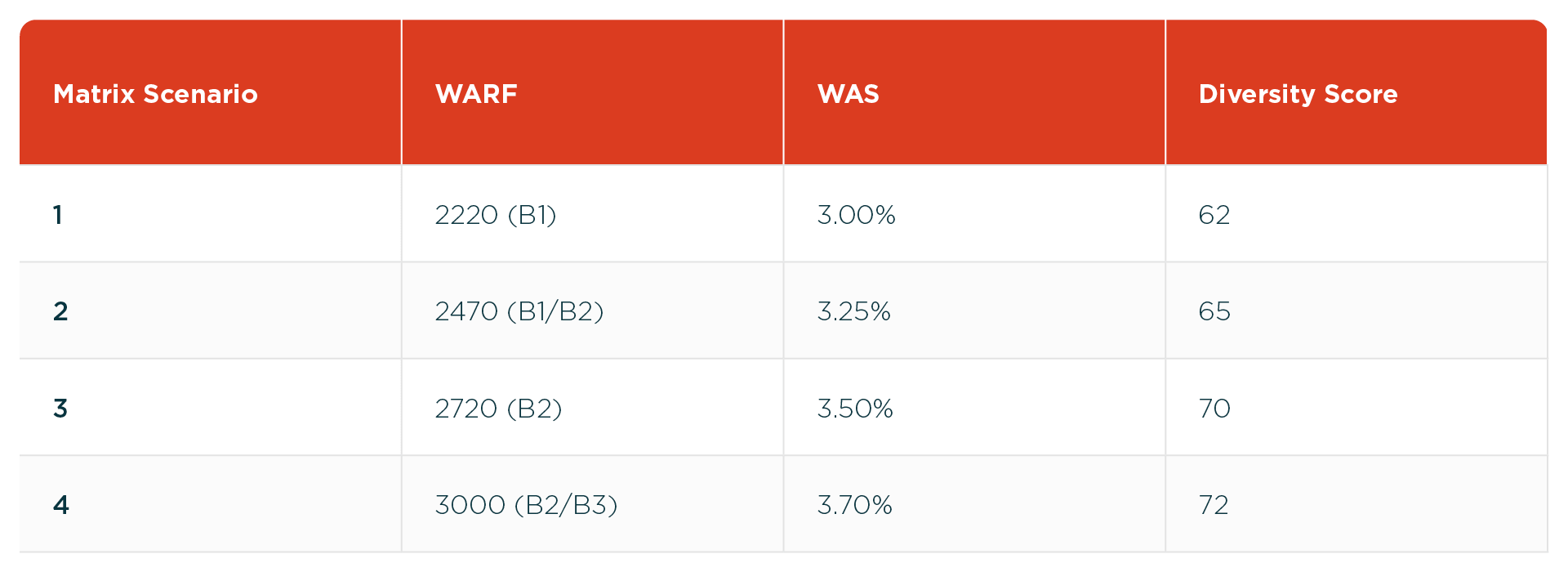Click Diversity Score value 65

coord(1214,311)
